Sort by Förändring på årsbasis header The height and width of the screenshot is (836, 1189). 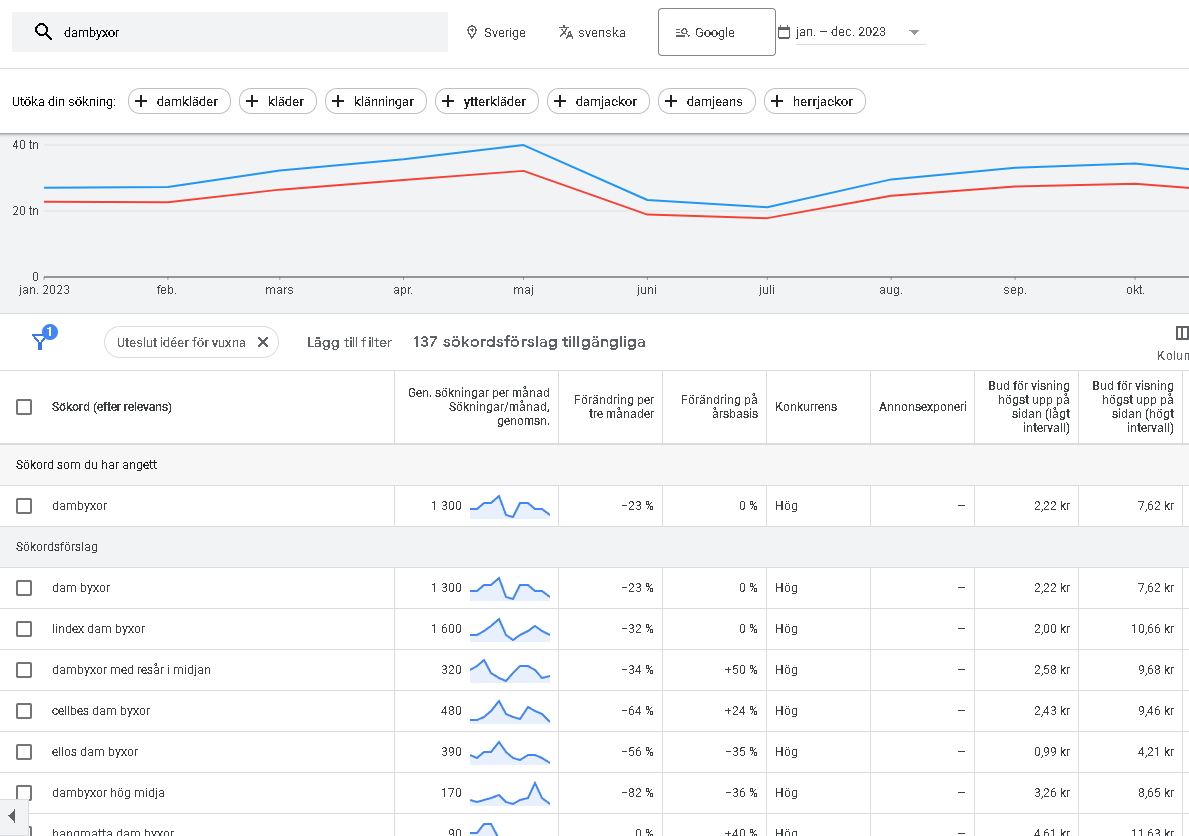click(719, 407)
